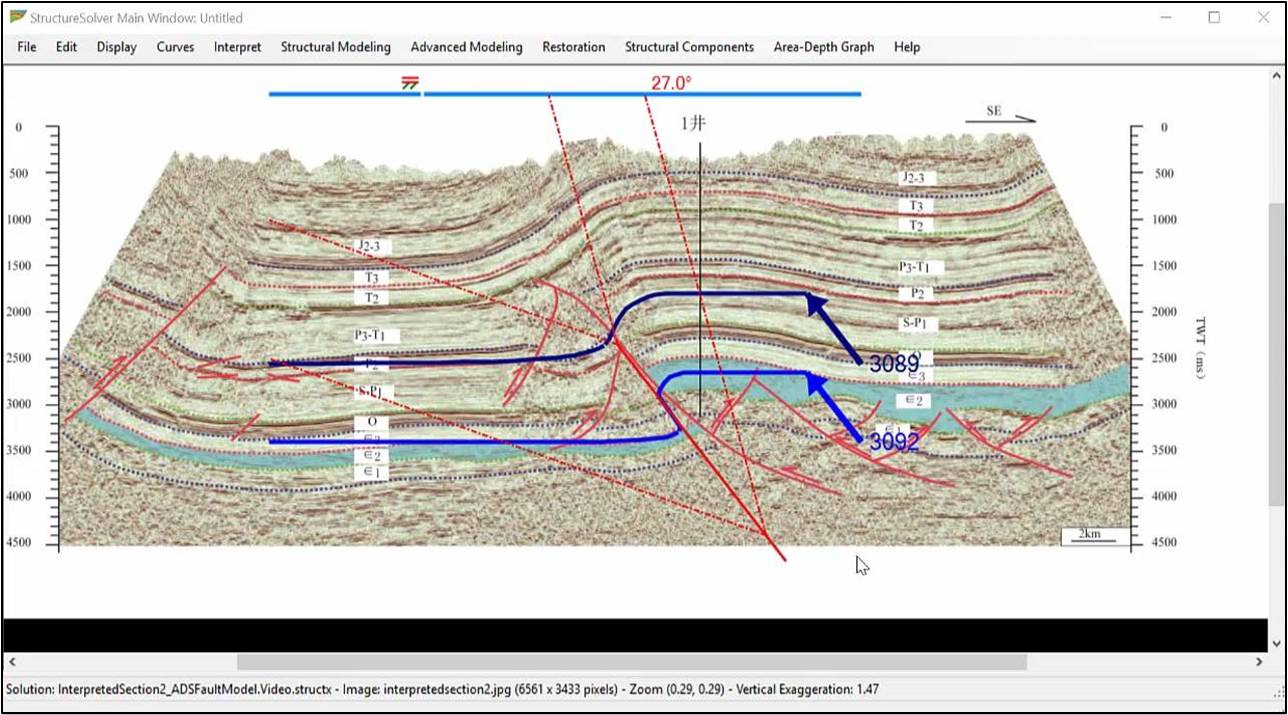Screen dimensions: 1288x715
Task: Click the horizontal scrollbar left arrow
Action: [12, 662]
